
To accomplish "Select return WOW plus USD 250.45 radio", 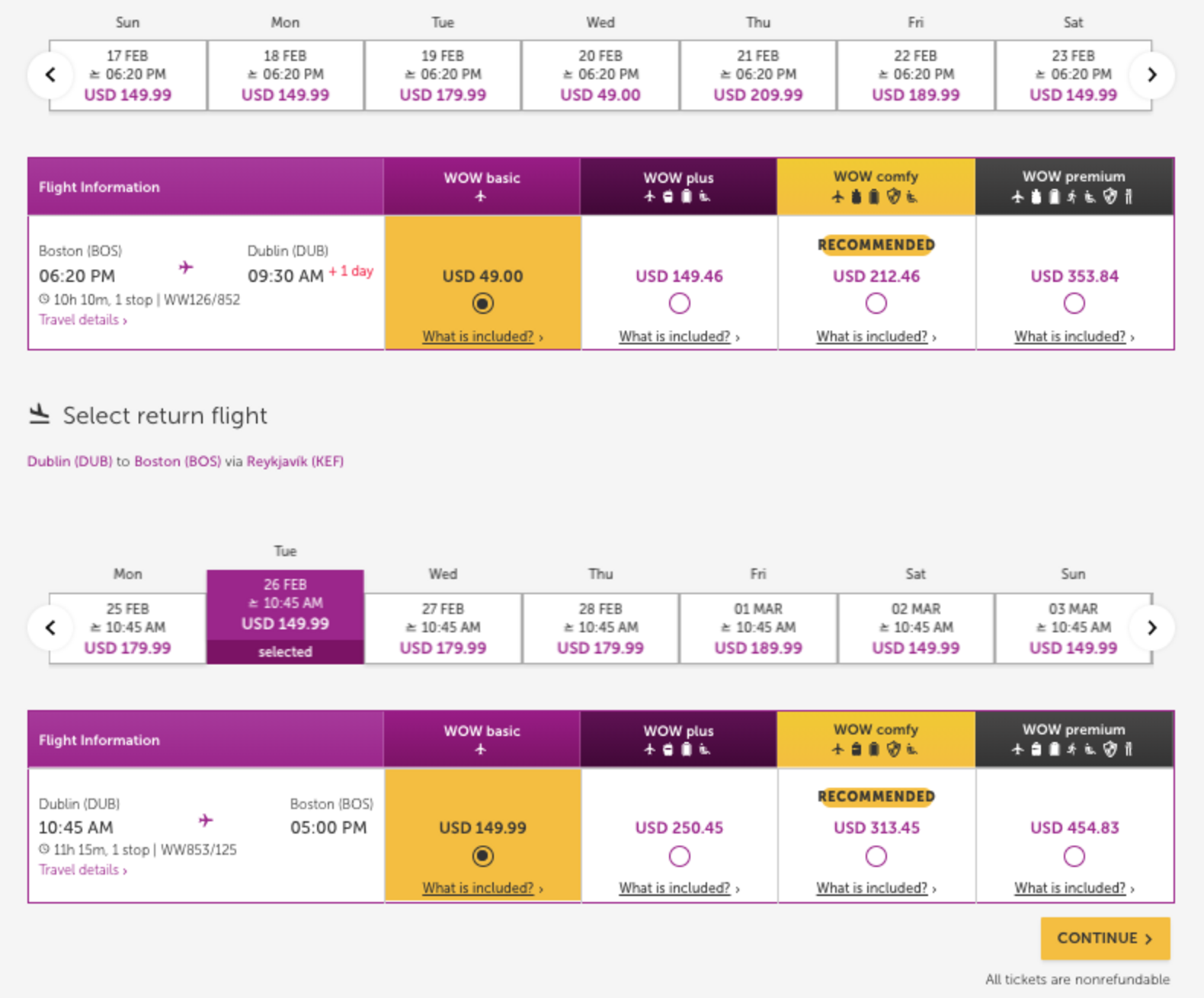I will coord(679,856).
